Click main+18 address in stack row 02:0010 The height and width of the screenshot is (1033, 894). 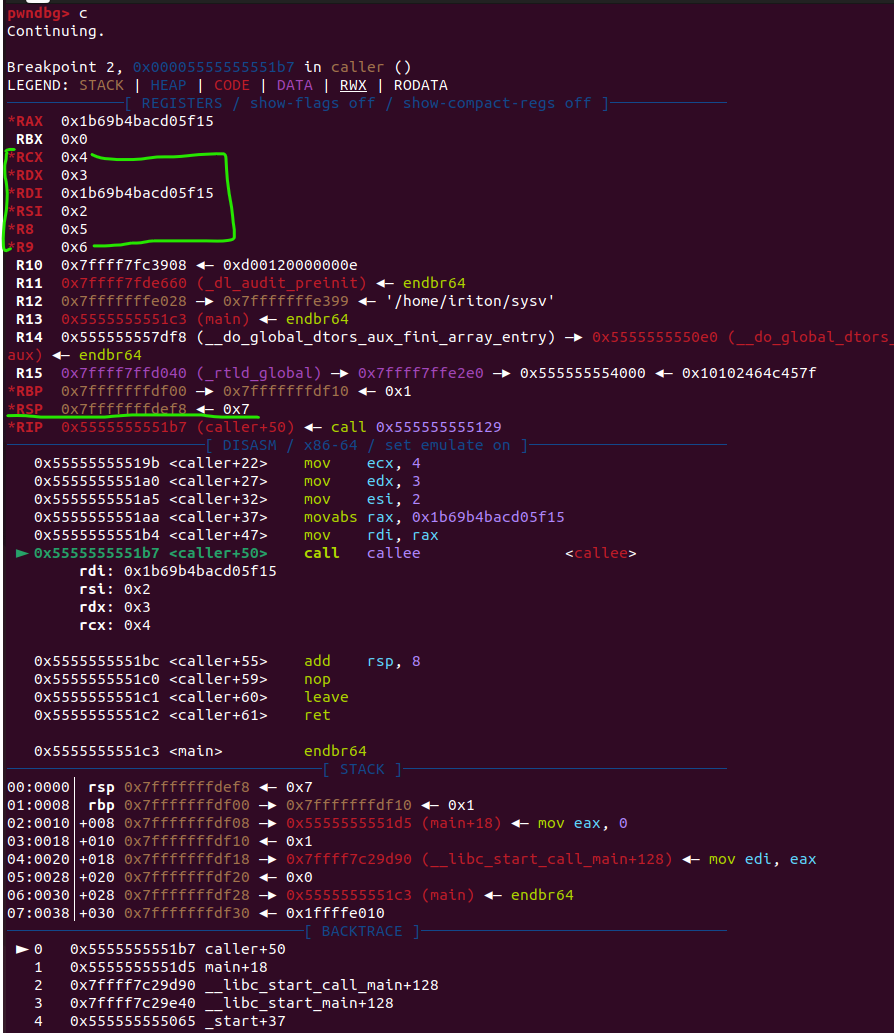click(393, 824)
